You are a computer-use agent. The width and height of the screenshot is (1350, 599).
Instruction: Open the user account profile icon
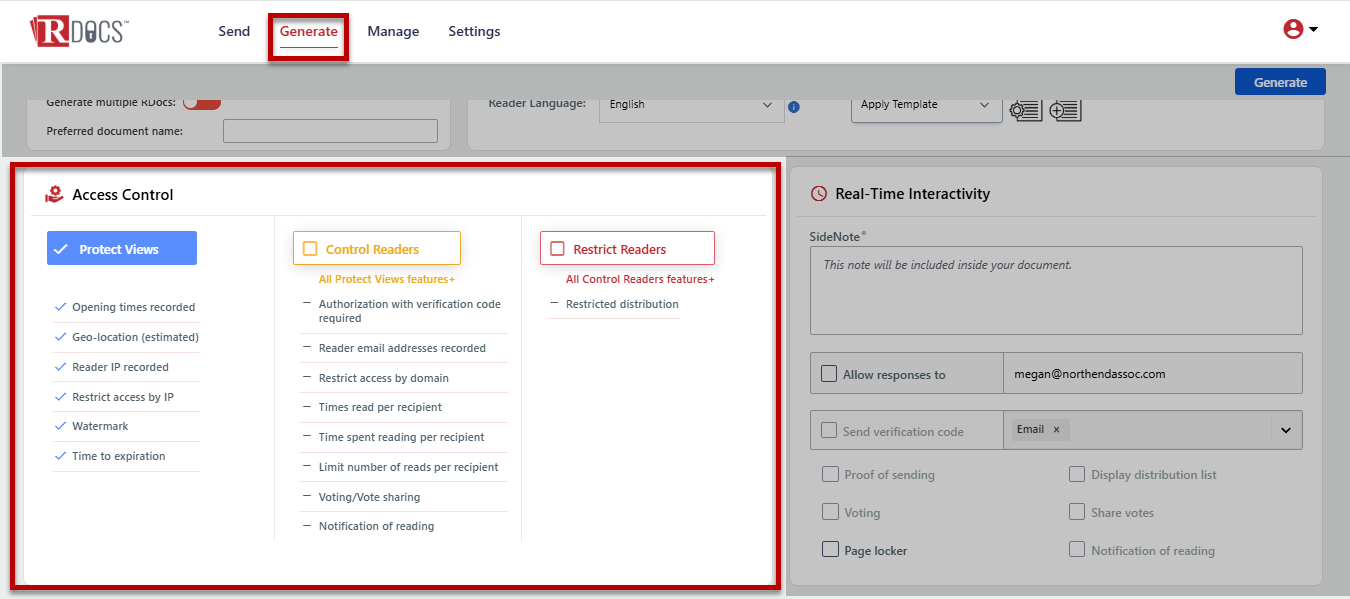pos(1293,30)
